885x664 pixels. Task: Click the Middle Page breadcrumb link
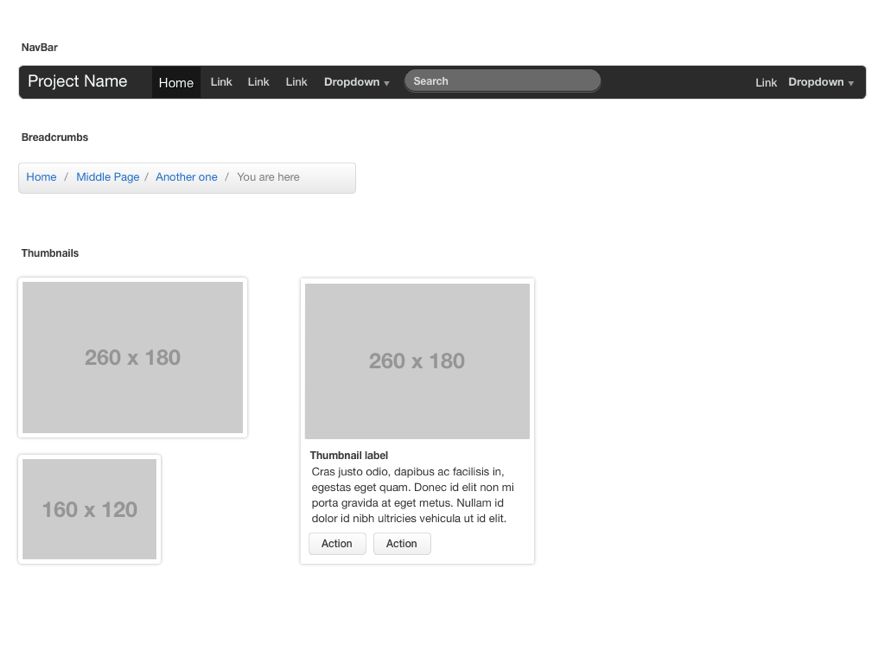(108, 177)
